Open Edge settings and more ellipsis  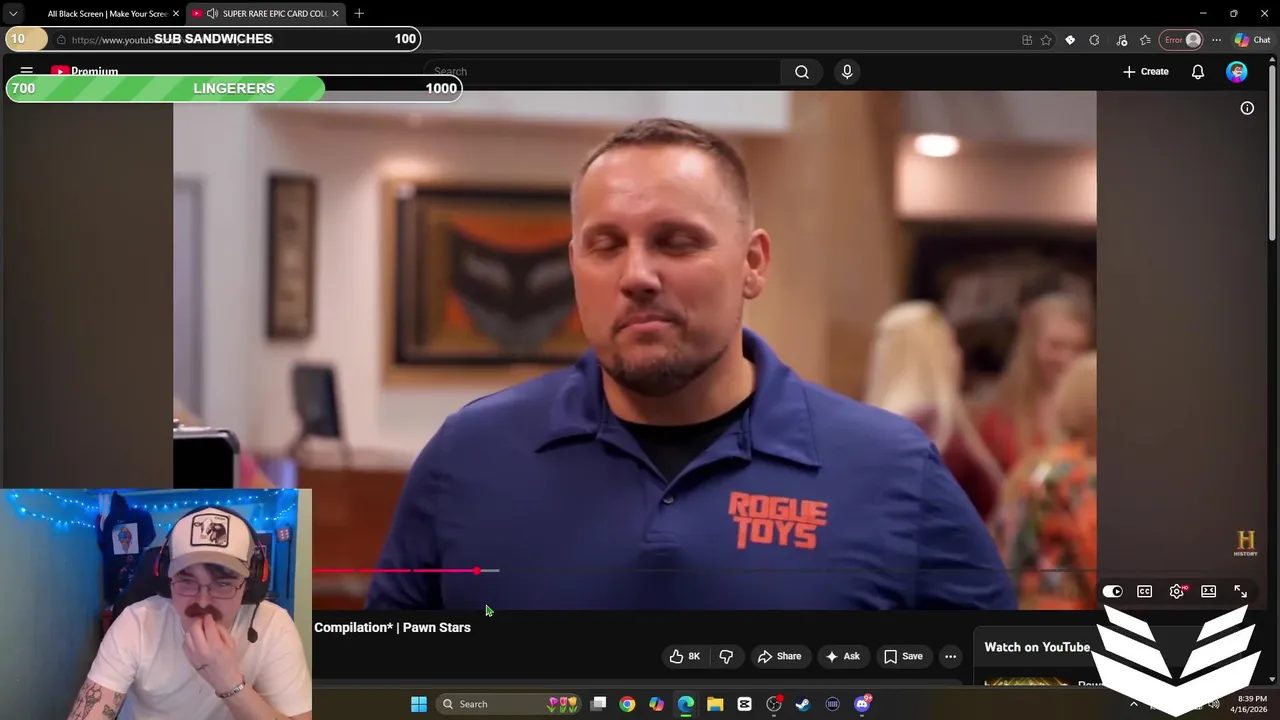pos(1216,40)
